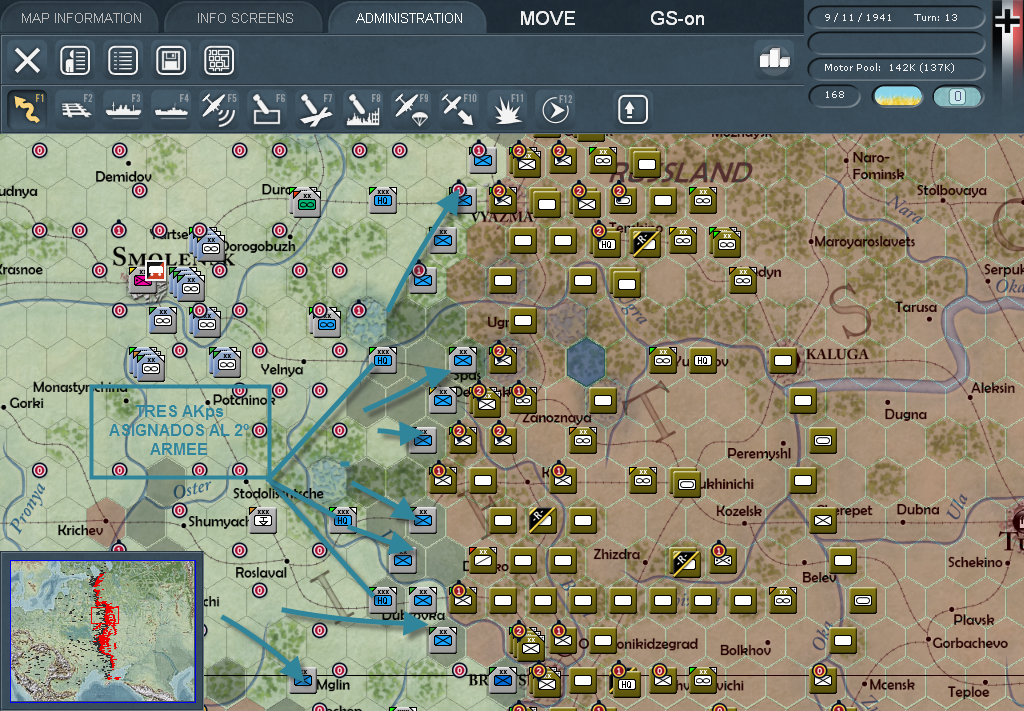Select the supply unit counter near Shumyachi
The image size is (1024, 711).
click(263, 520)
